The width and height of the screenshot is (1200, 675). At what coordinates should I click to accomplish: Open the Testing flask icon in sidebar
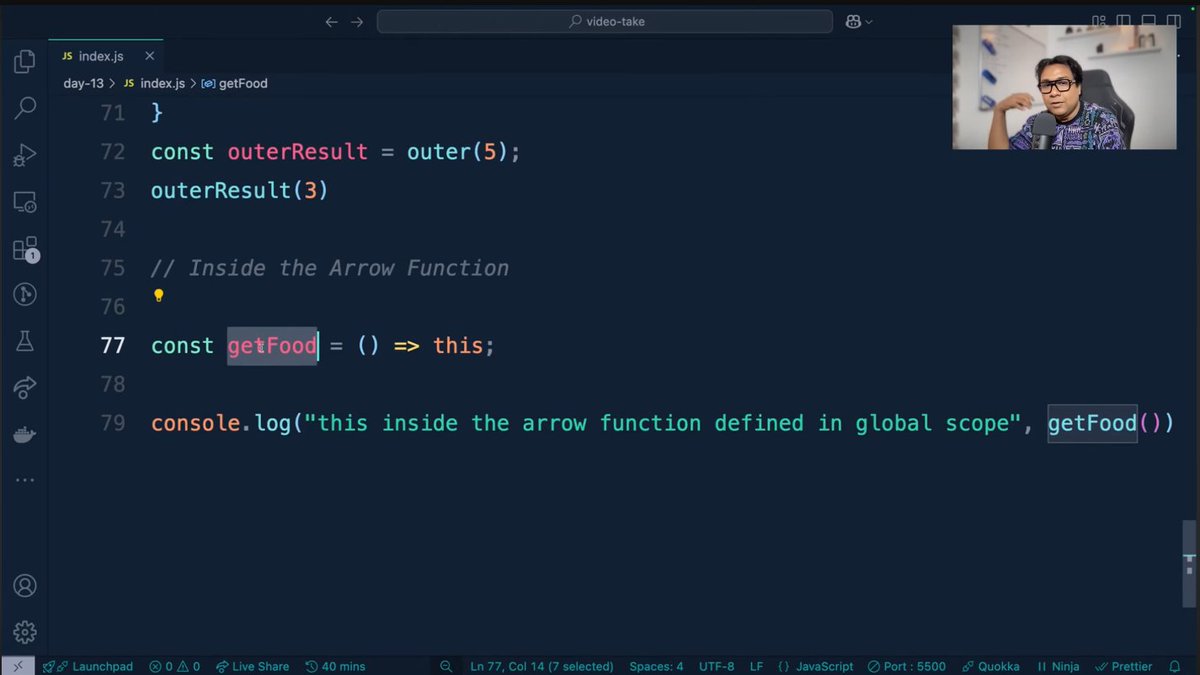tap(23, 341)
